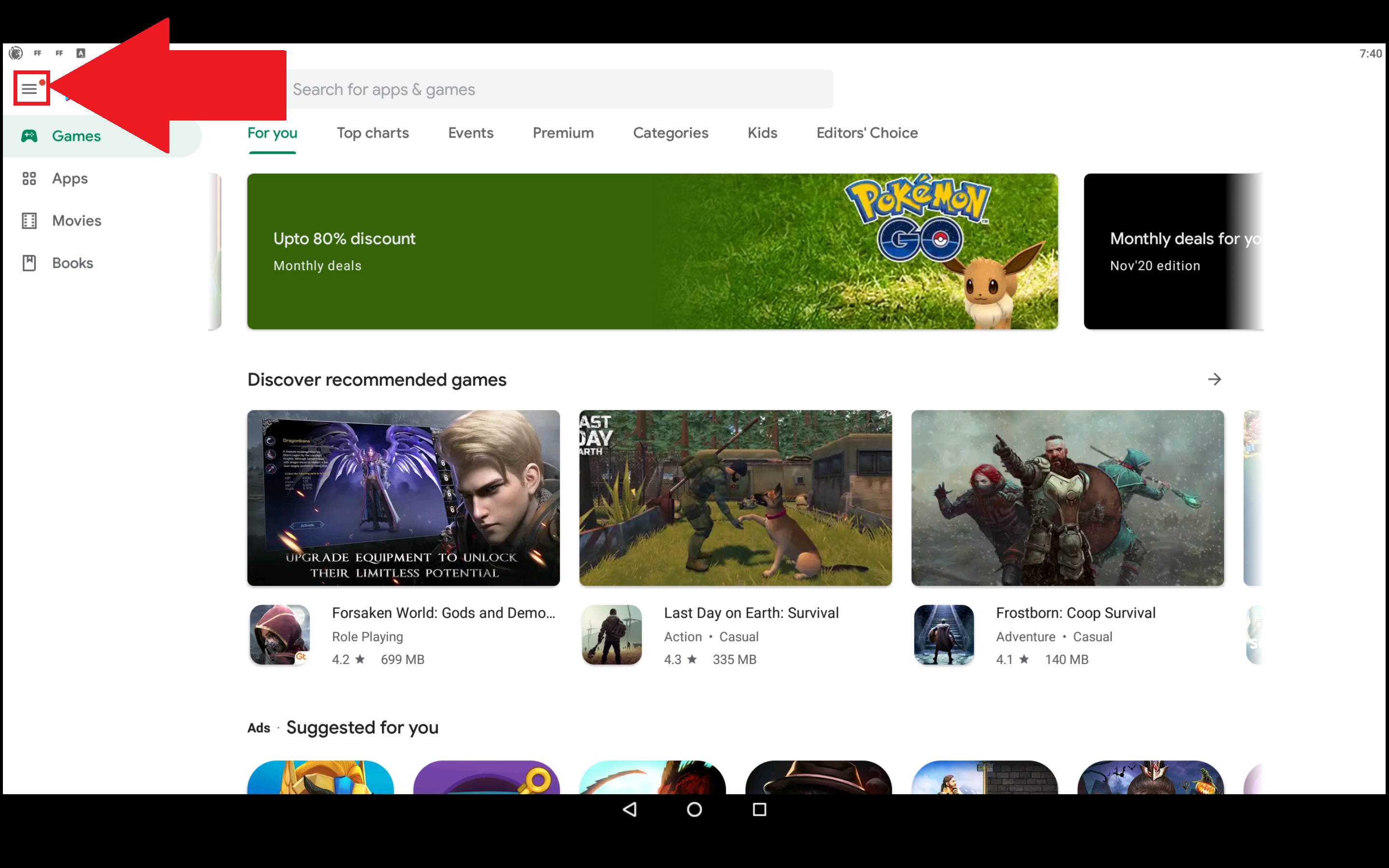This screenshot has width=1389, height=868.
Task: Open Discover recommended games heading
Action: tap(377, 380)
